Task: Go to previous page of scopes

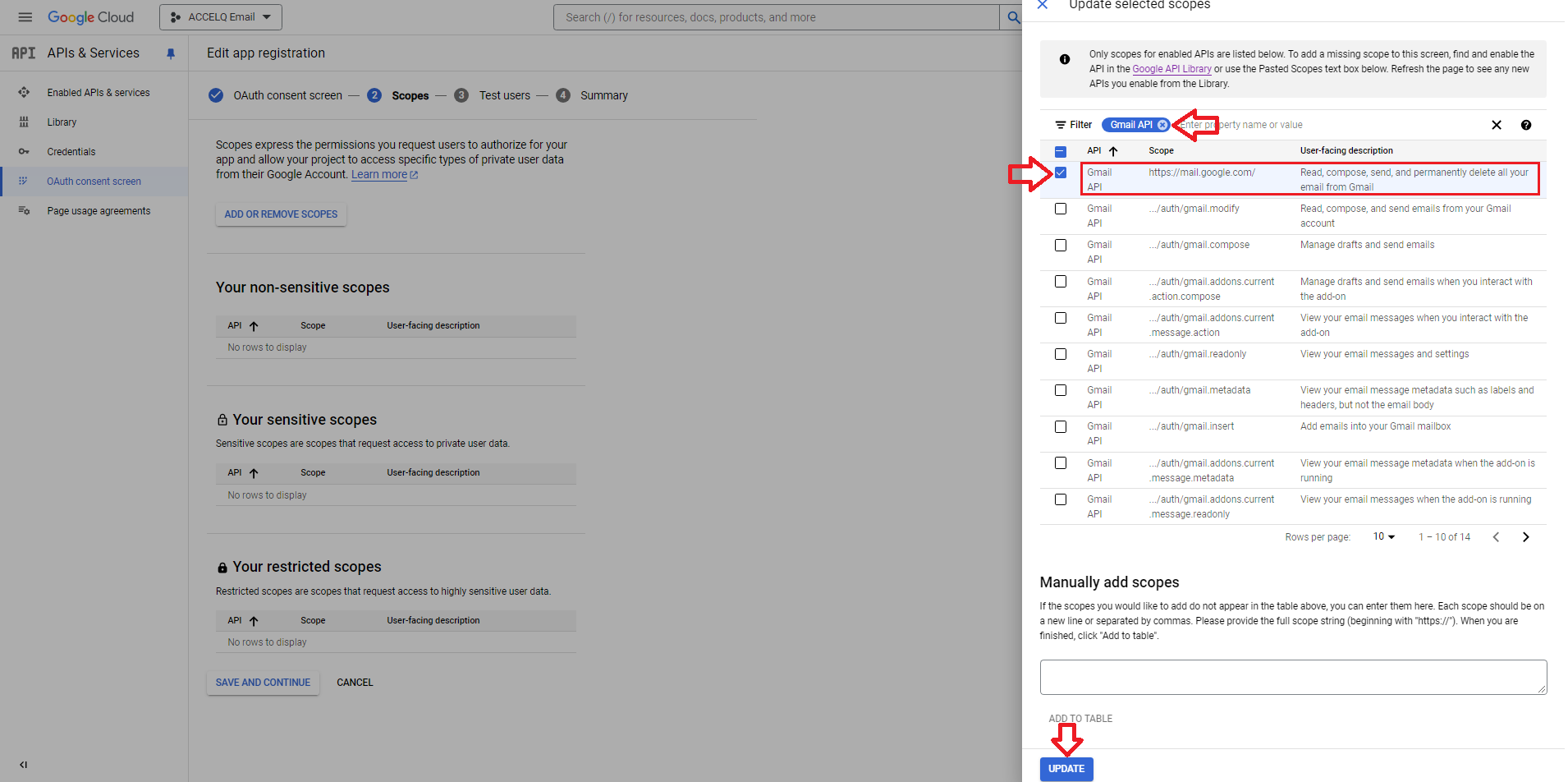Action: tap(1496, 537)
